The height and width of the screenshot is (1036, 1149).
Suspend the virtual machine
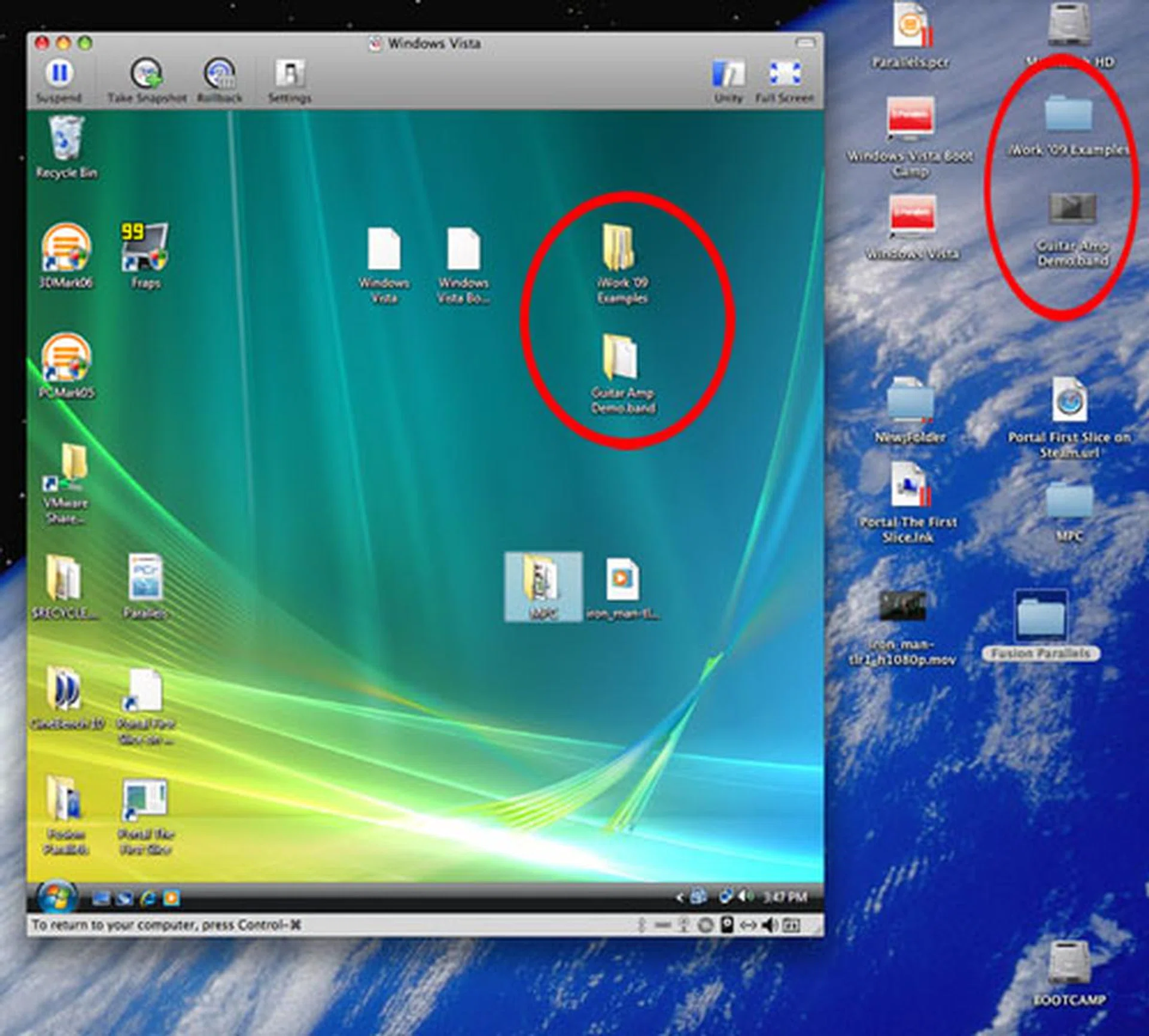click(60, 75)
